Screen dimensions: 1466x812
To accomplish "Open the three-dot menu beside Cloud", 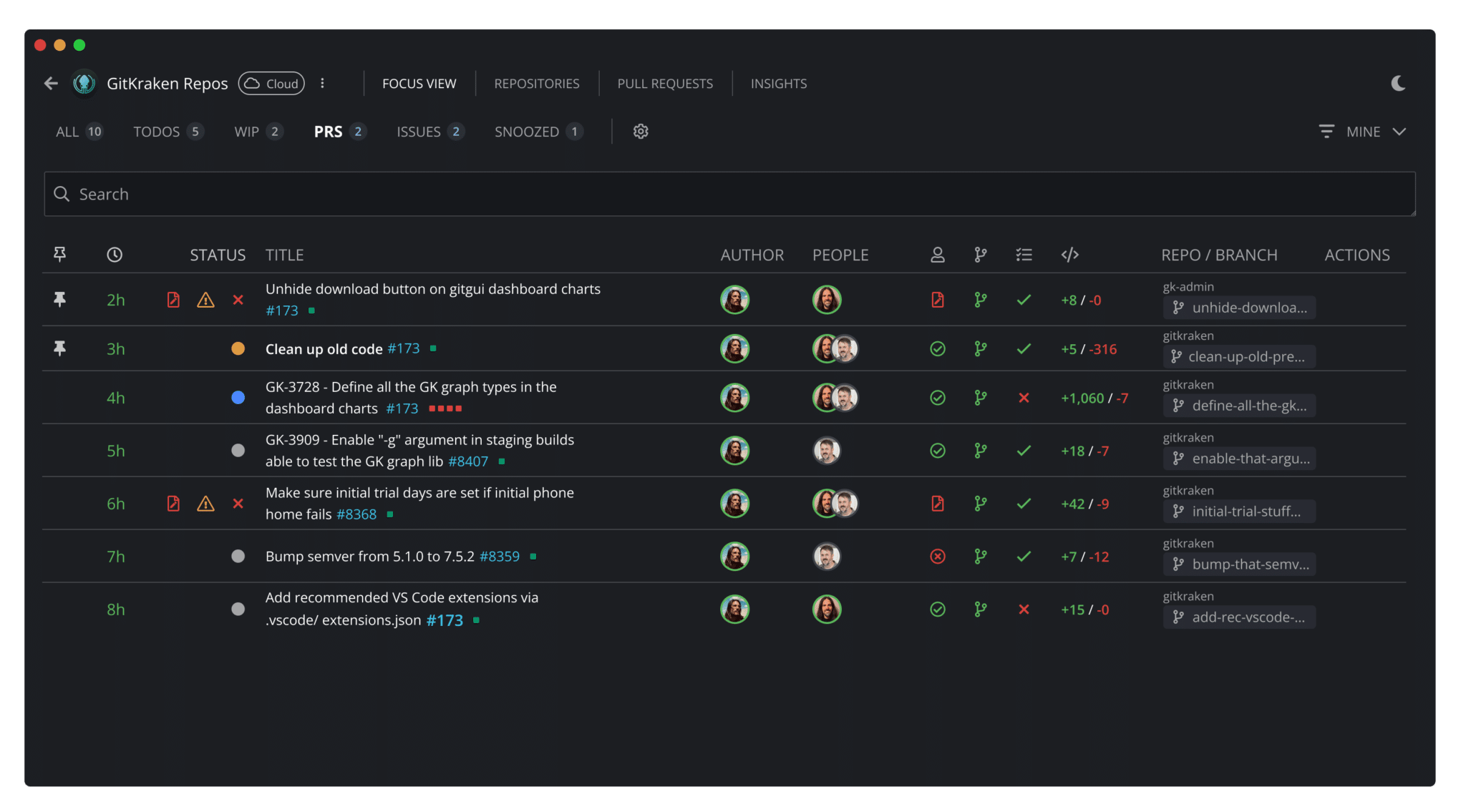I will pyautogui.click(x=324, y=83).
